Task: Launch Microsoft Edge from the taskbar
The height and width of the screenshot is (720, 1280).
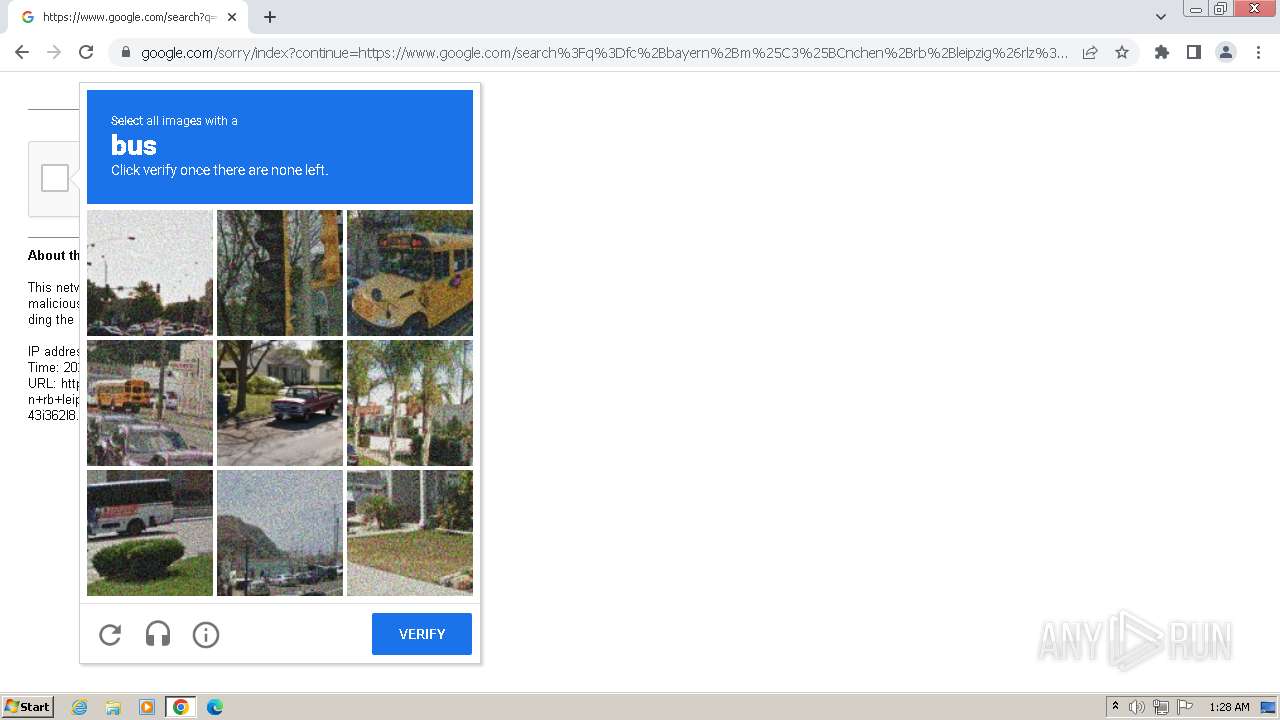Action: click(x=215, y=707)
